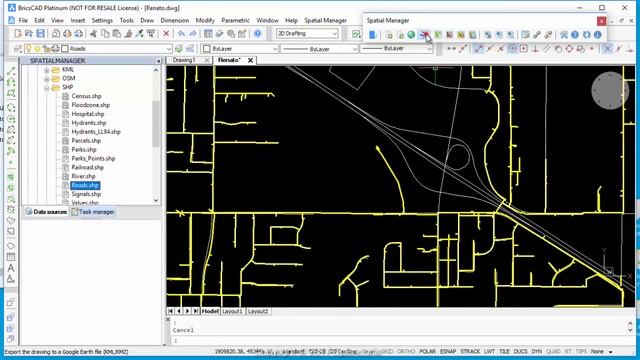Switch to the Data sources tab
Screen dimensions: 640x360
(x=46, y=212)
